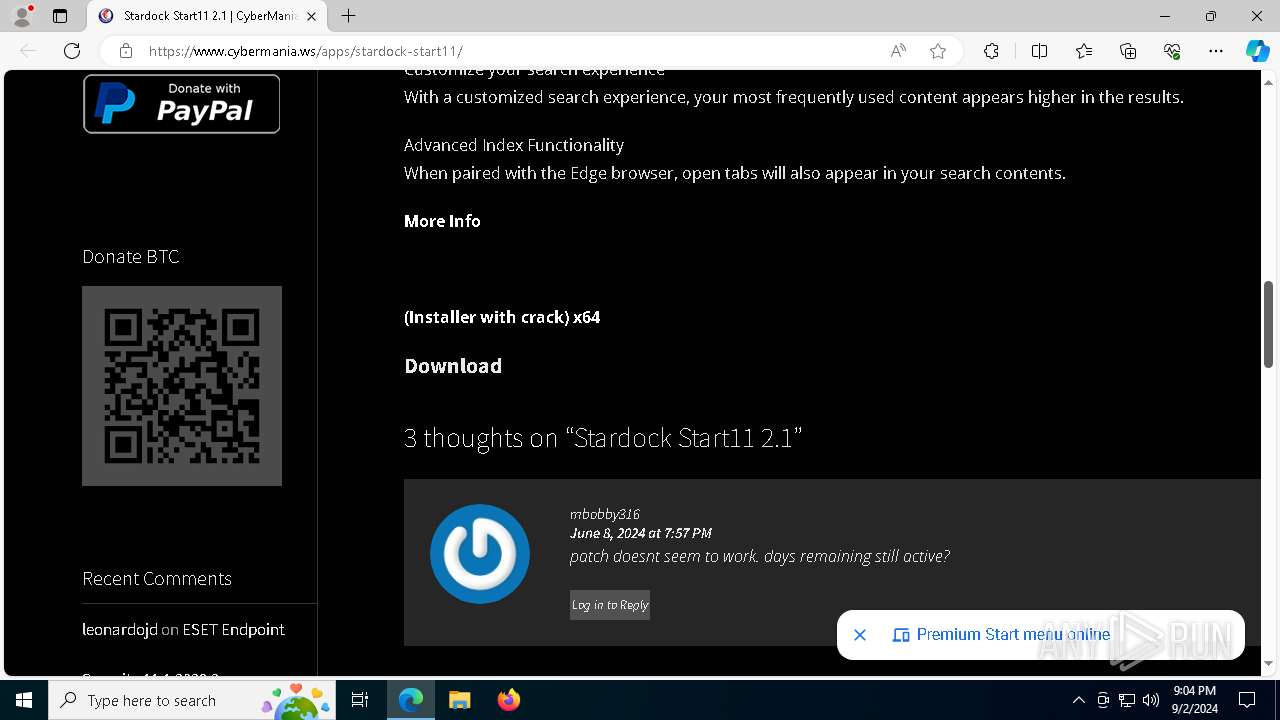Click Log in to Reply button

click(610, 605)
